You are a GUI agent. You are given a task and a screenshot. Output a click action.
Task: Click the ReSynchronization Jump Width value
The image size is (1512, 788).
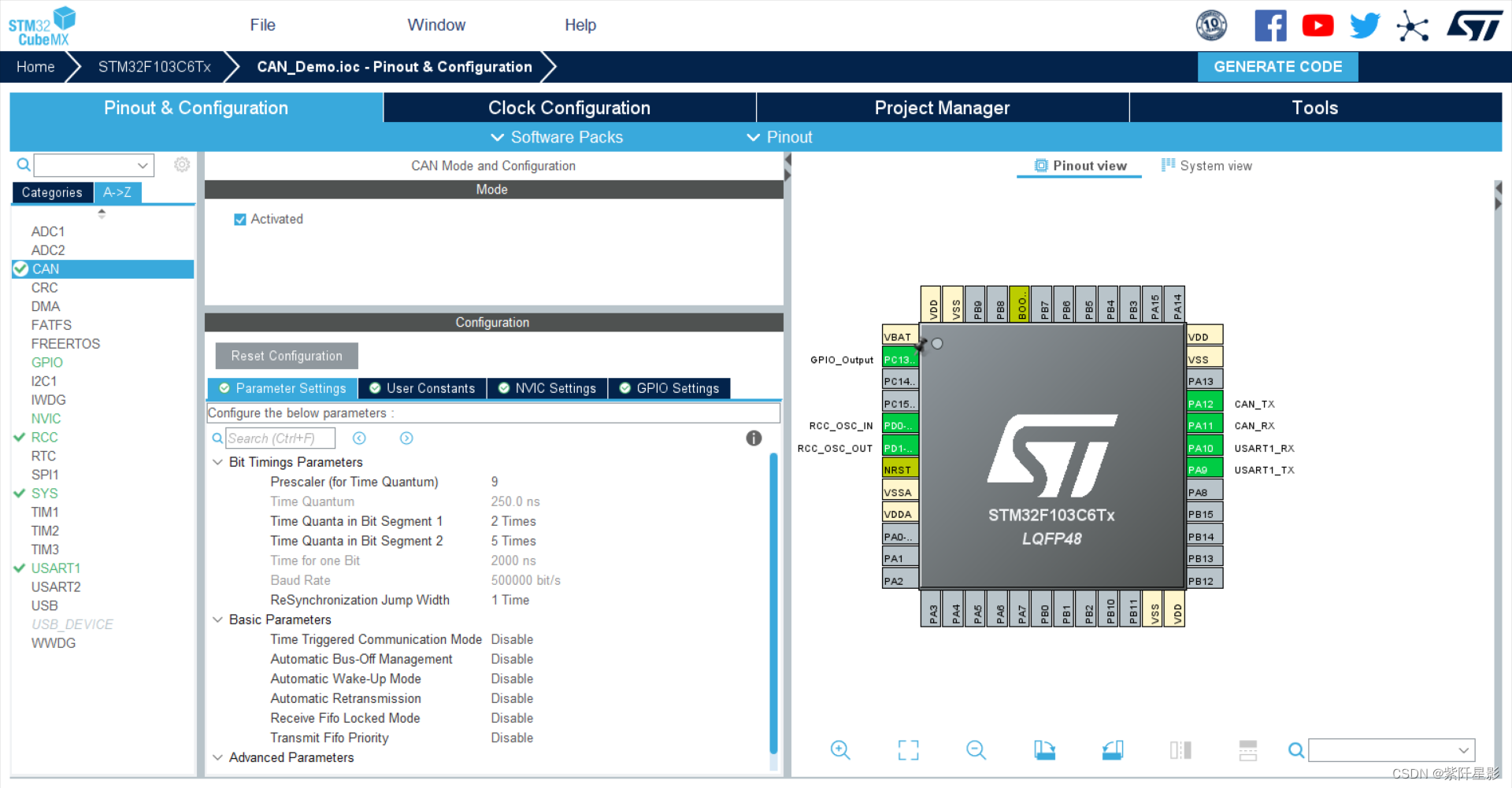[510, 600]
